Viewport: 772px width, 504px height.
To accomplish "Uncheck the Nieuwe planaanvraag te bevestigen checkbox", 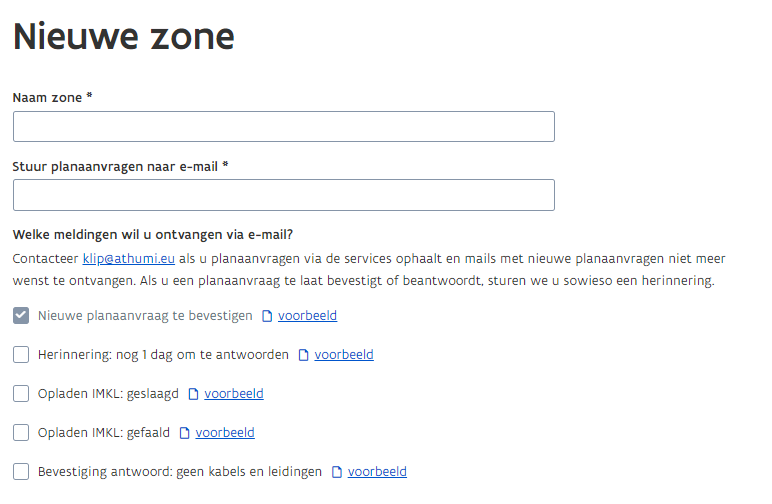I will (x=21, y=316).
